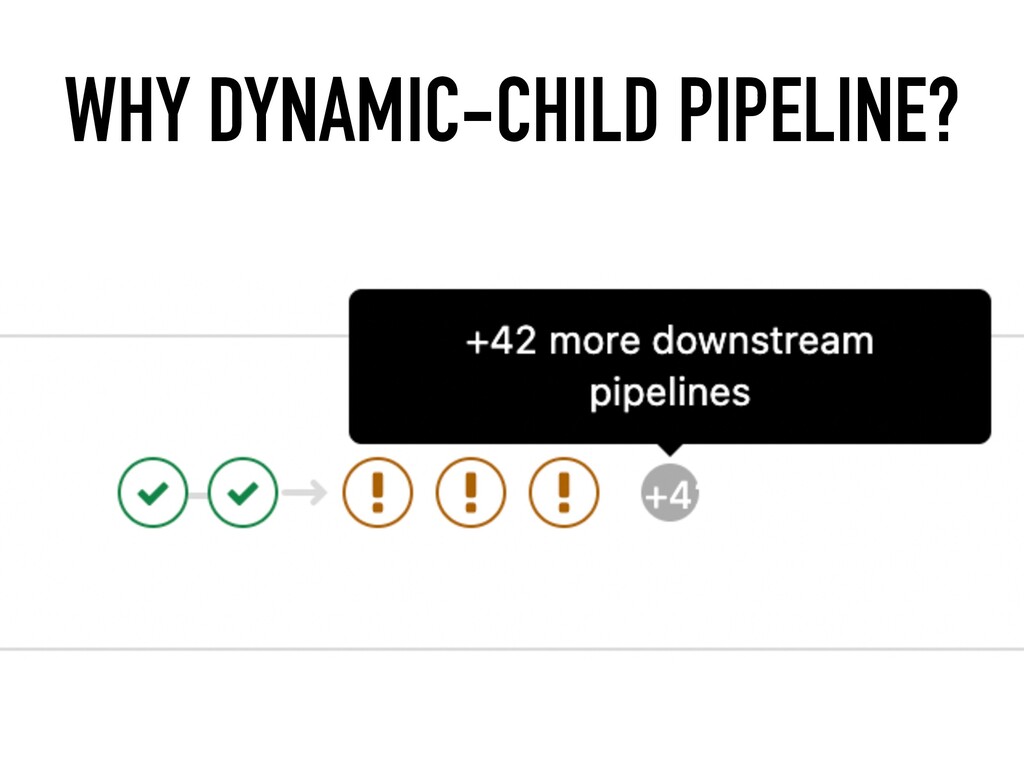Click the black downstream pipelines tooltip
The image size is (1024, 768).
(670, 366)
